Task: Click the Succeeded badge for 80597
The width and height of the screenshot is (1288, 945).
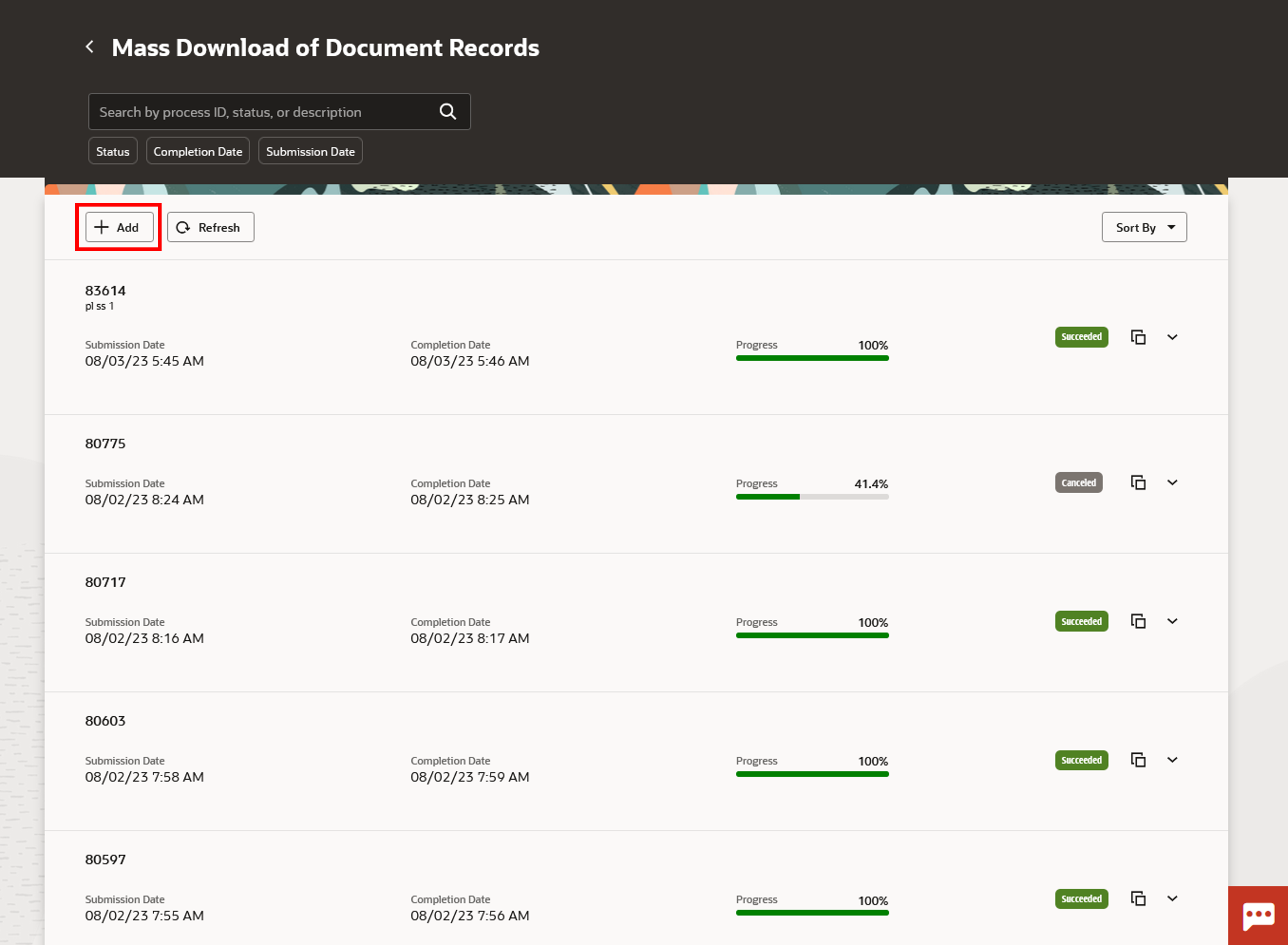Action: tap(1081, 898)
